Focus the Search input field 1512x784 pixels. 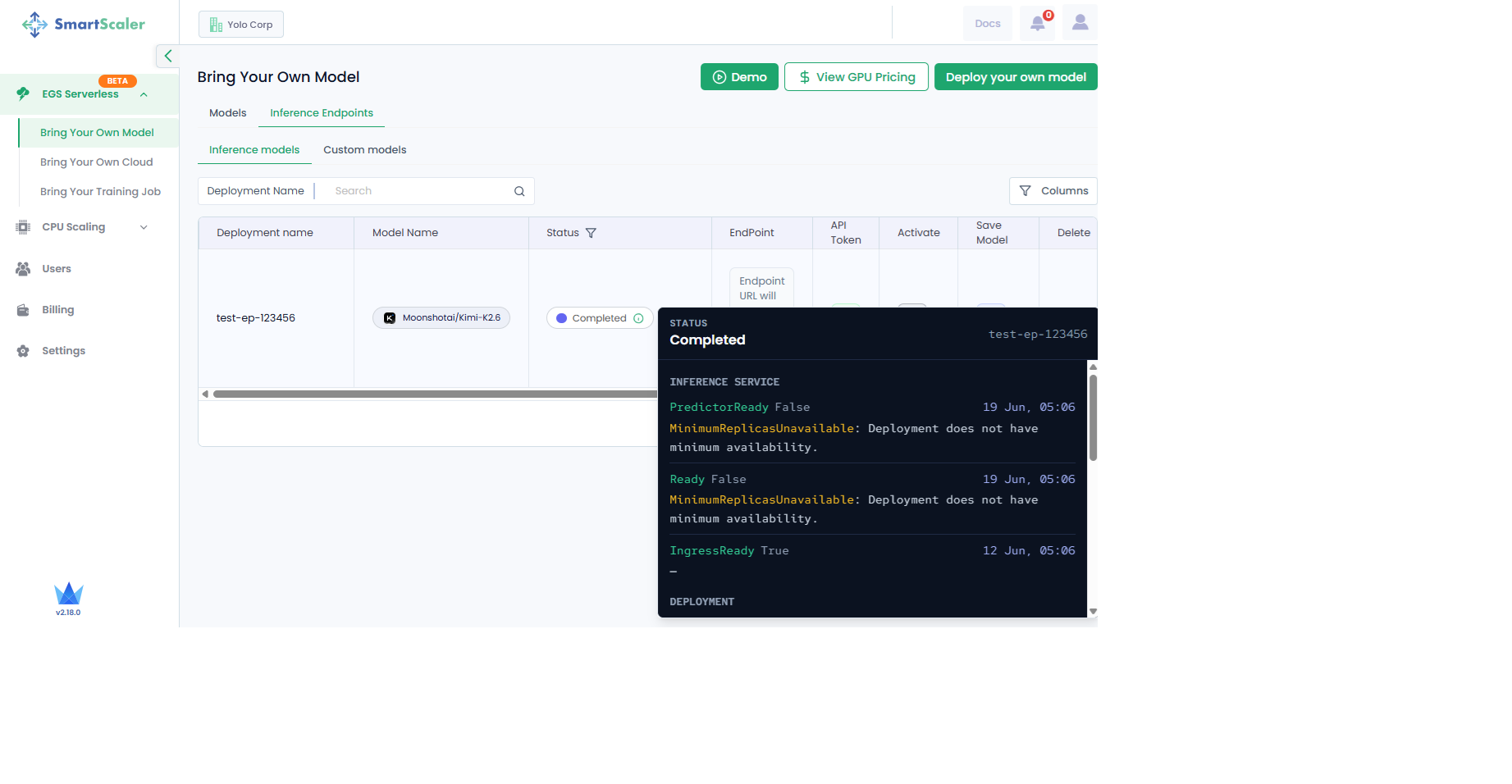419,191
